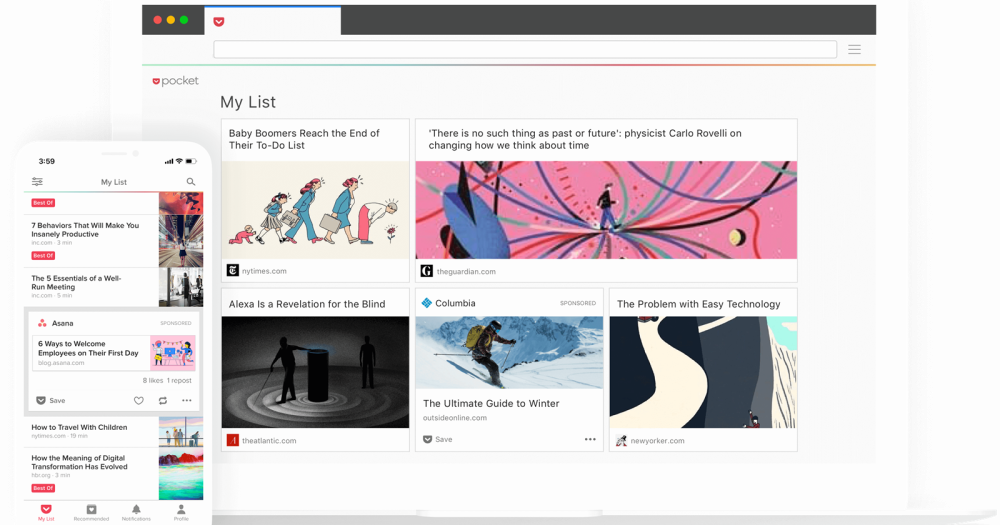Viewport: 1000px width, 525px height.
Task: Open more options on Asana post
Action: pyautogui.click(x=187, y=401)
